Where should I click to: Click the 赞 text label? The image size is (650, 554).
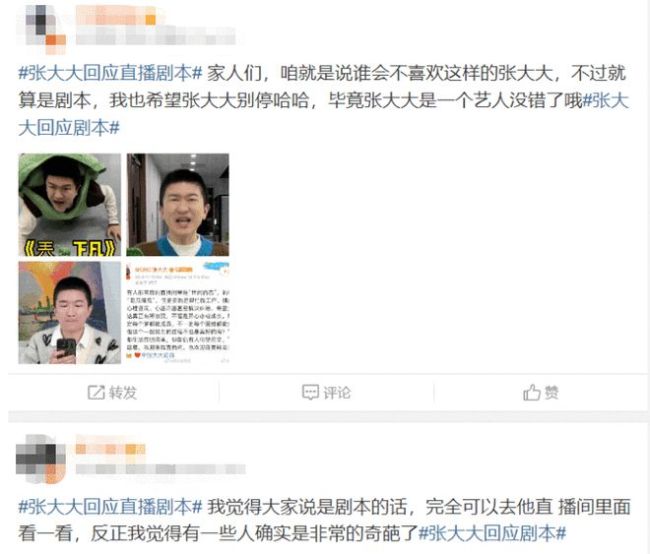(551, 392)
